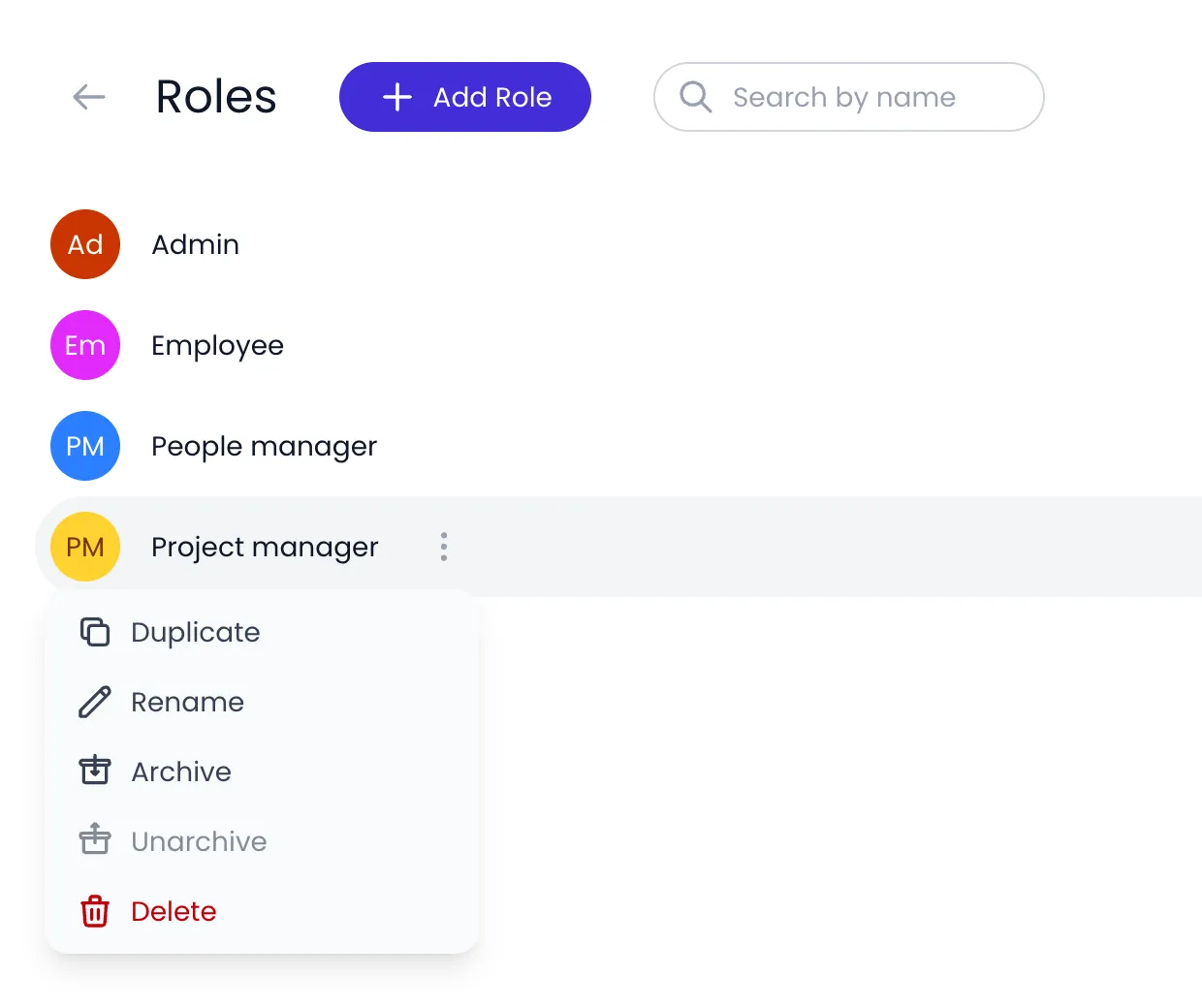Toggle the three-dot menu for Project manager
The image size is (1202, 1008).
click(x=444, y=547)
